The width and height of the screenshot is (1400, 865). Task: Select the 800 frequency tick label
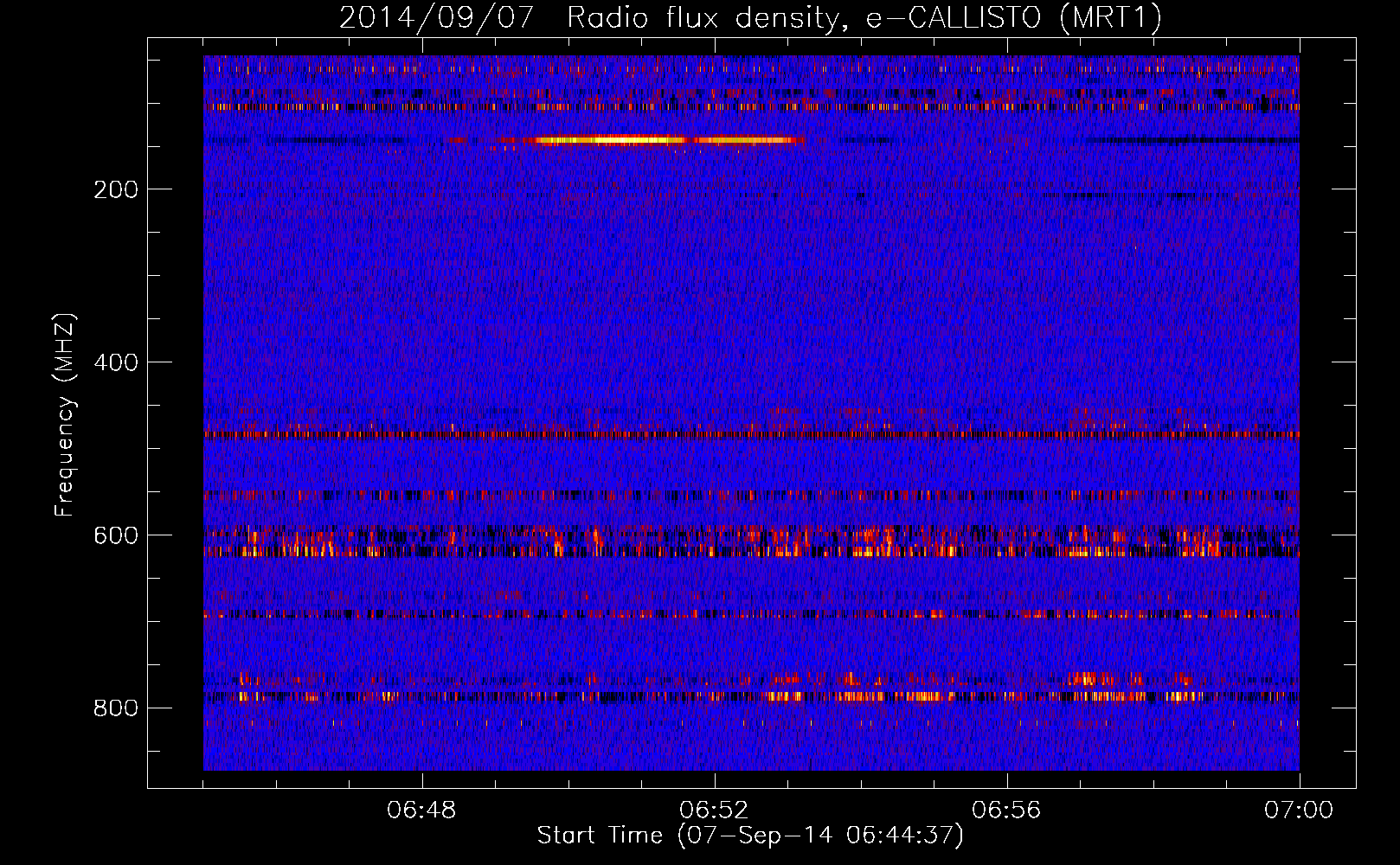point(116,708)
